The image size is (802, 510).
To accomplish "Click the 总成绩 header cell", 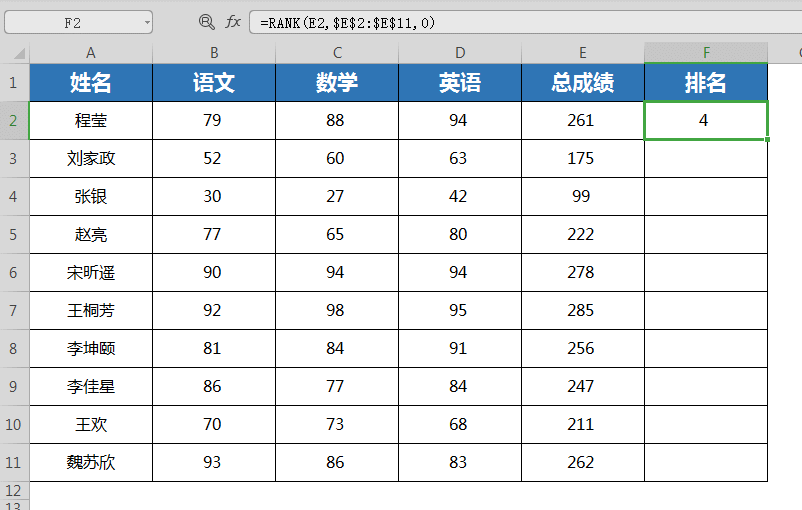I will pyautogui.click(x=583, y=82).
